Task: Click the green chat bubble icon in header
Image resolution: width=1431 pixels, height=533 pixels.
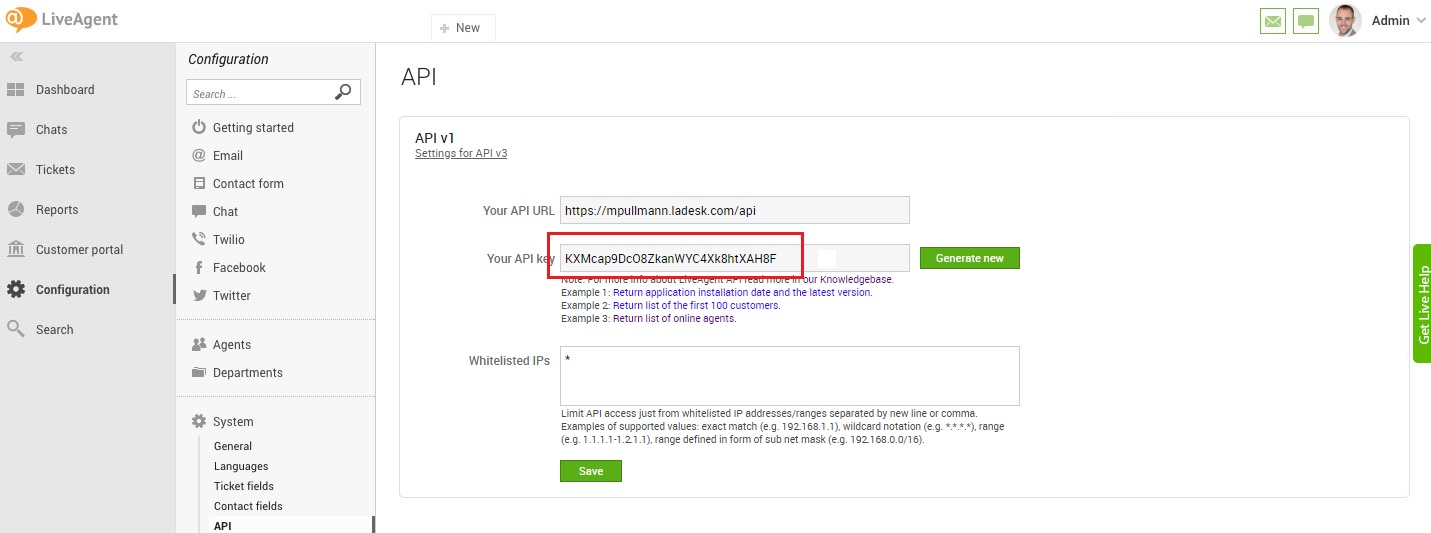Action: [x=1306, y=21]
